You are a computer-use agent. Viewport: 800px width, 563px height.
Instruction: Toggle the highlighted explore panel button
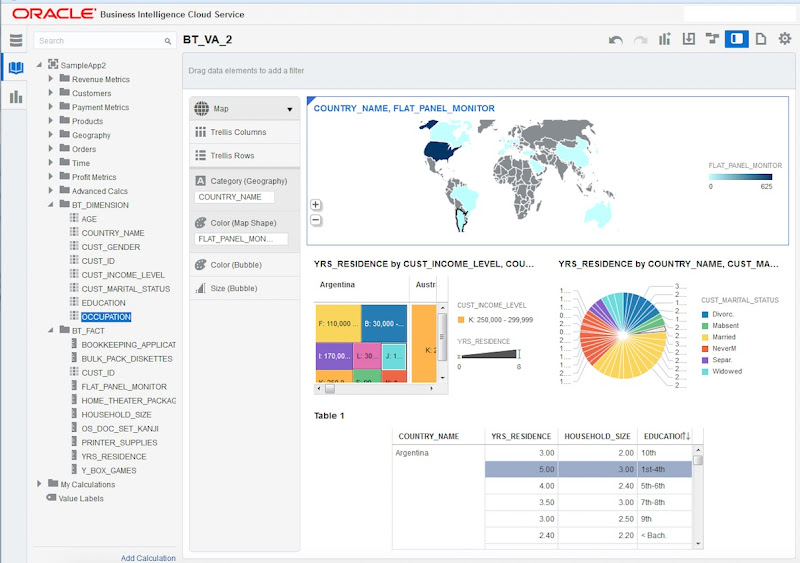click(x=736, y=39)
